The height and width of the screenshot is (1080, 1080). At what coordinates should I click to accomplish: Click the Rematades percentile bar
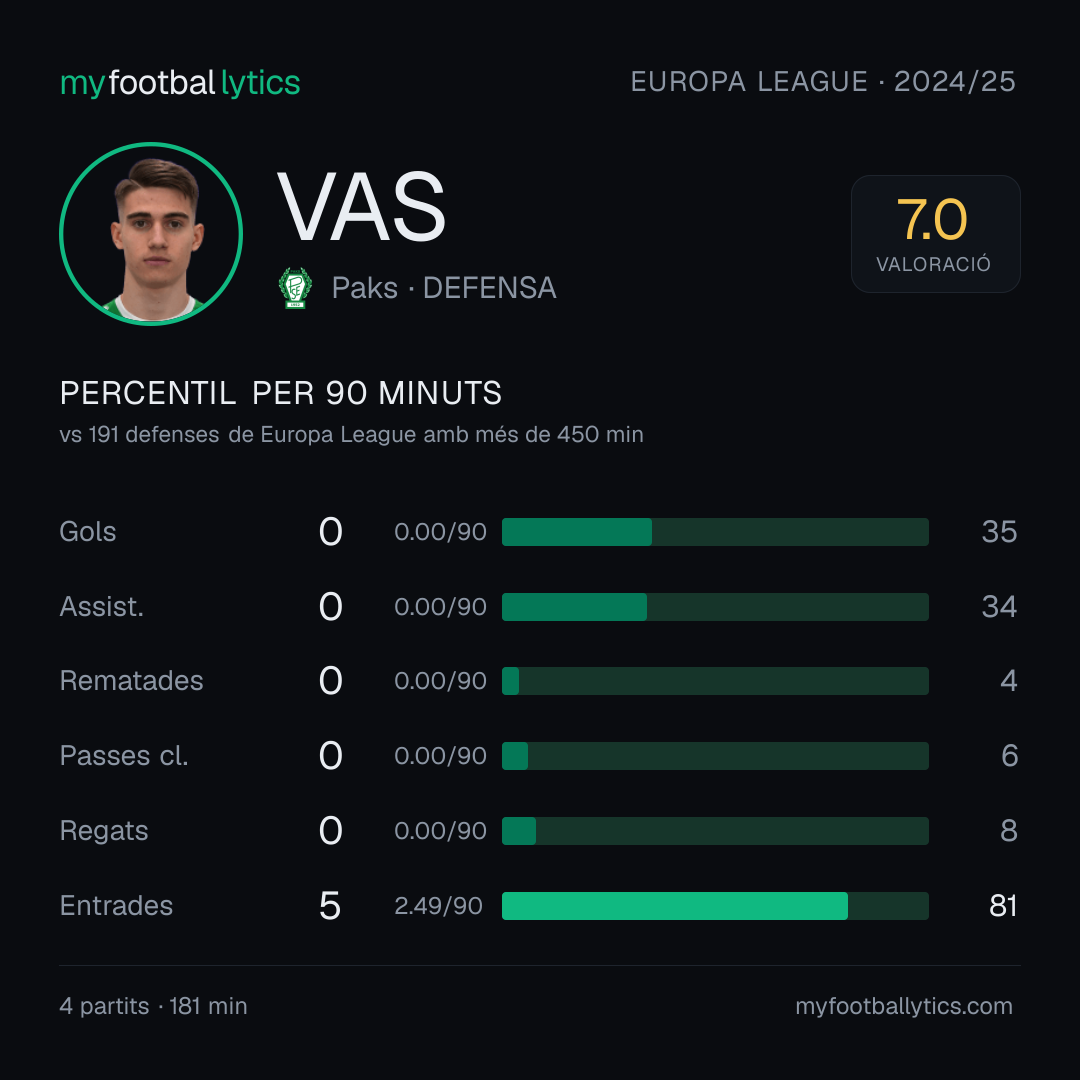(715, 681)
